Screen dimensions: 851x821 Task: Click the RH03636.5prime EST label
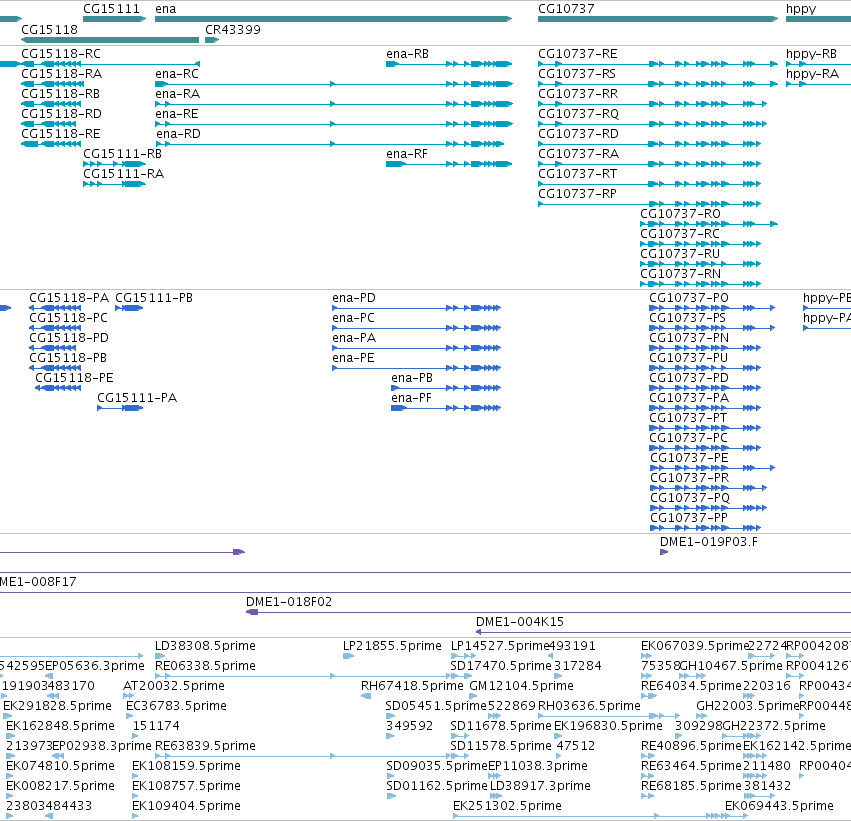(589, 706)
